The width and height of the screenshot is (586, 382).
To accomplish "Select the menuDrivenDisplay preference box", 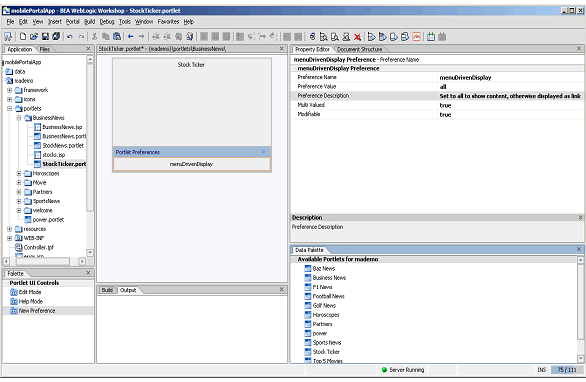I will pos(192,164).
